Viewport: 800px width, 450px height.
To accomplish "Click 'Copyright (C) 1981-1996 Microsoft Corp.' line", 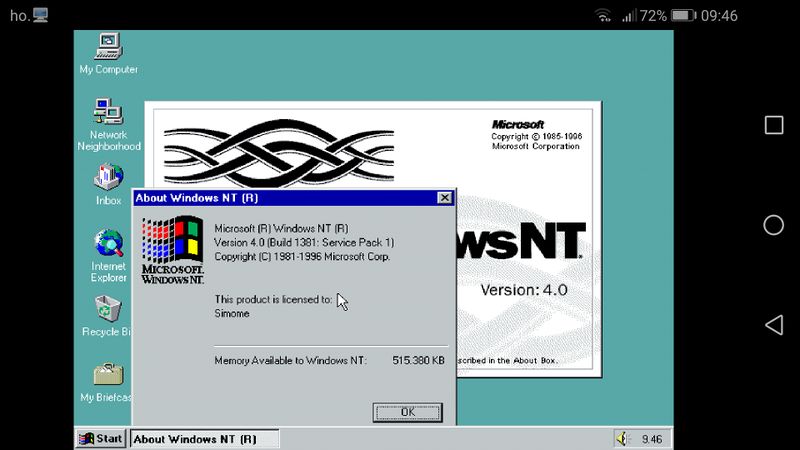I will (302, 257).
